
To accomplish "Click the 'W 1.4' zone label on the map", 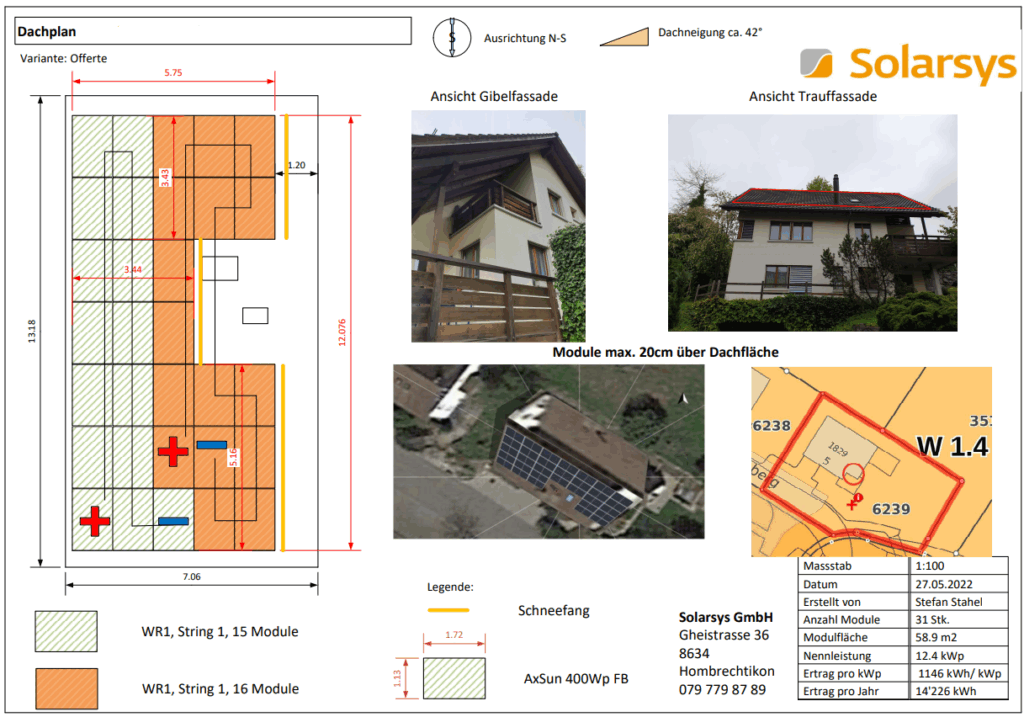I will (x=952, y=446).
